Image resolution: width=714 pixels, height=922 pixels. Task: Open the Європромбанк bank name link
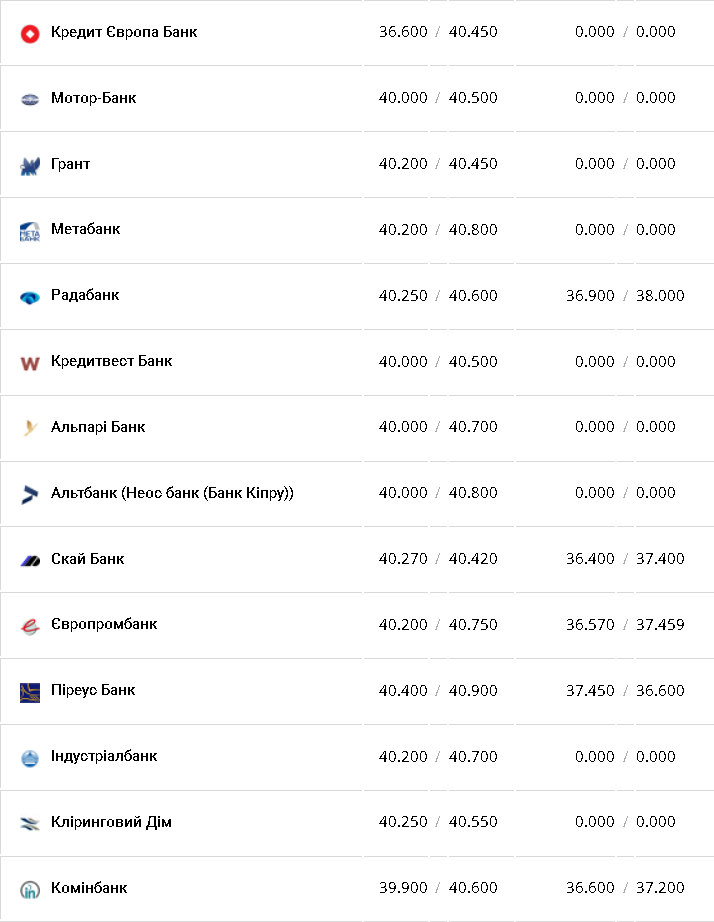(104, 625)
